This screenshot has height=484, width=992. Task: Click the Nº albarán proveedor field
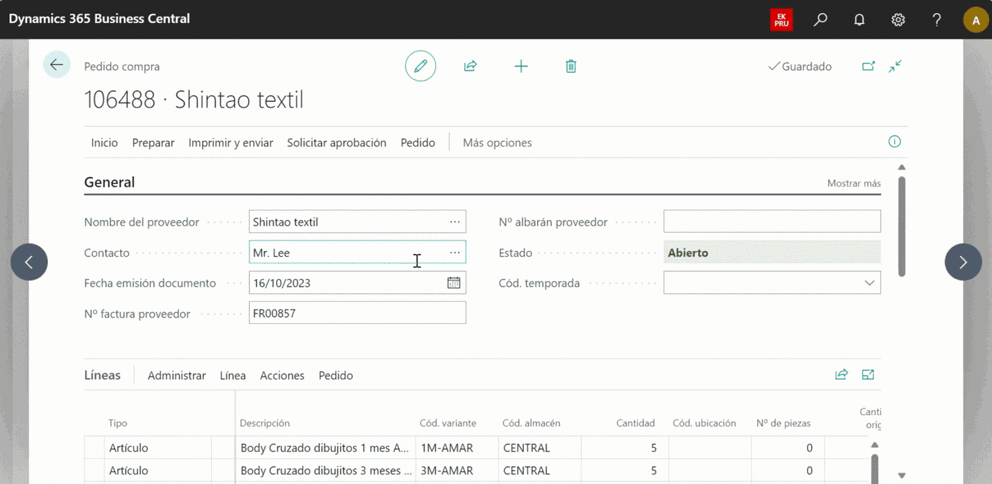771,222
